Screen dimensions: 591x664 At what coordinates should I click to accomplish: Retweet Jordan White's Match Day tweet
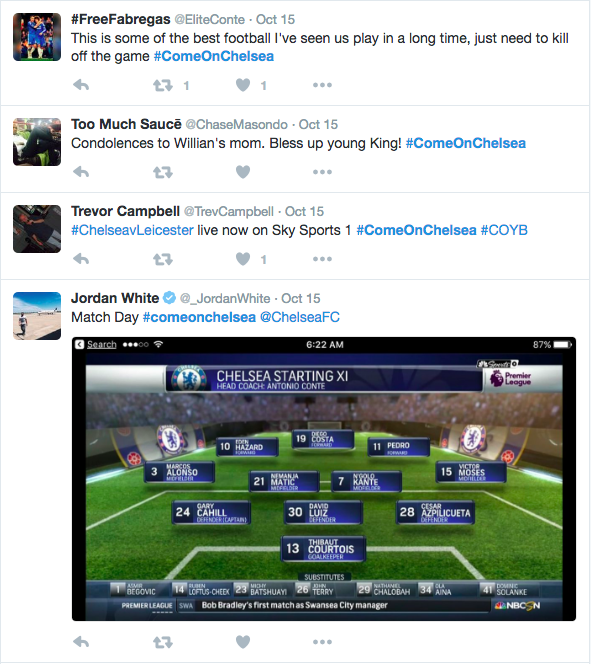[x=163, y=642]
